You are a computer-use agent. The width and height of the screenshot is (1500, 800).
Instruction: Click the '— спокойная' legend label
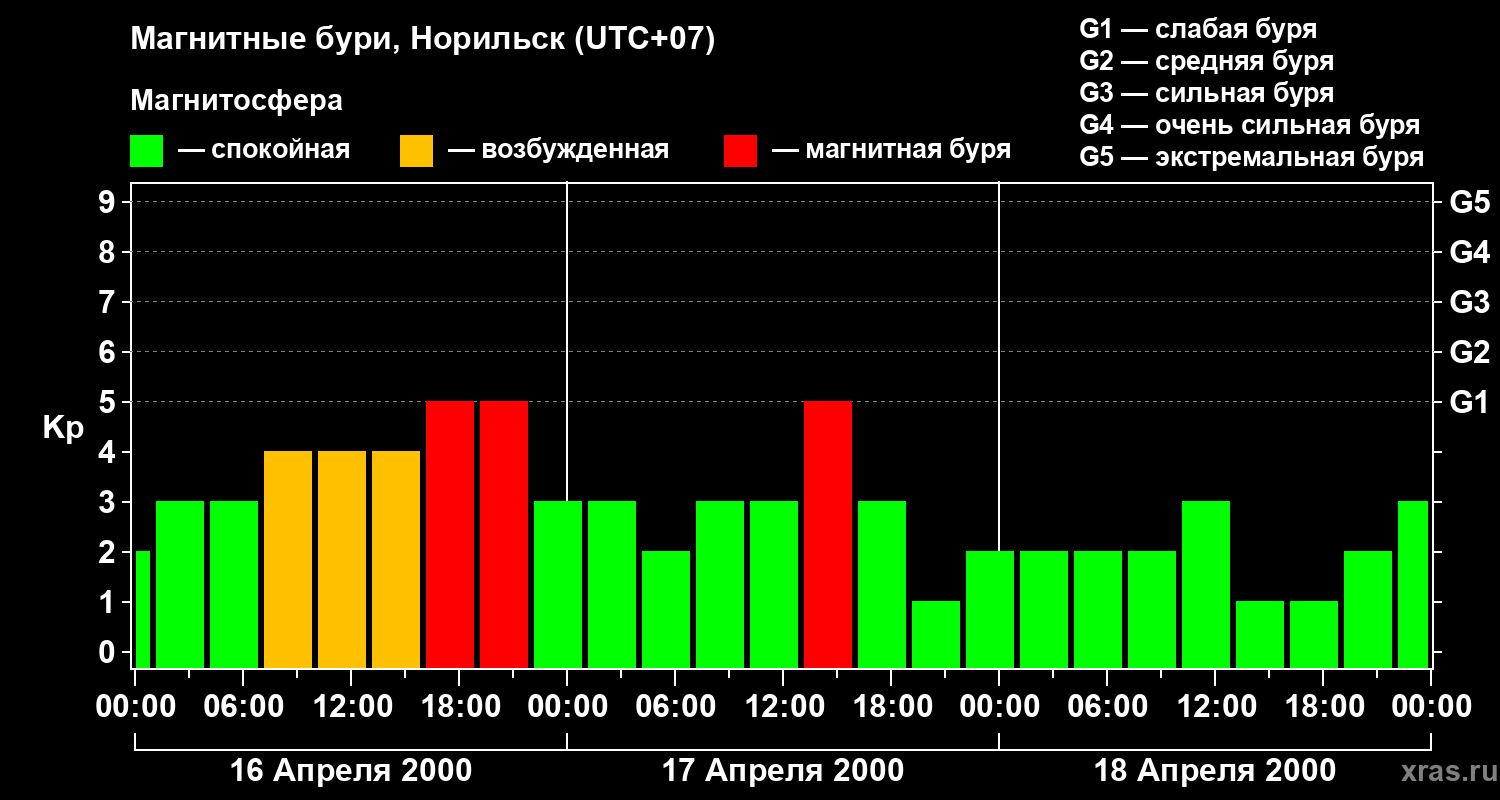coord(264,151)
